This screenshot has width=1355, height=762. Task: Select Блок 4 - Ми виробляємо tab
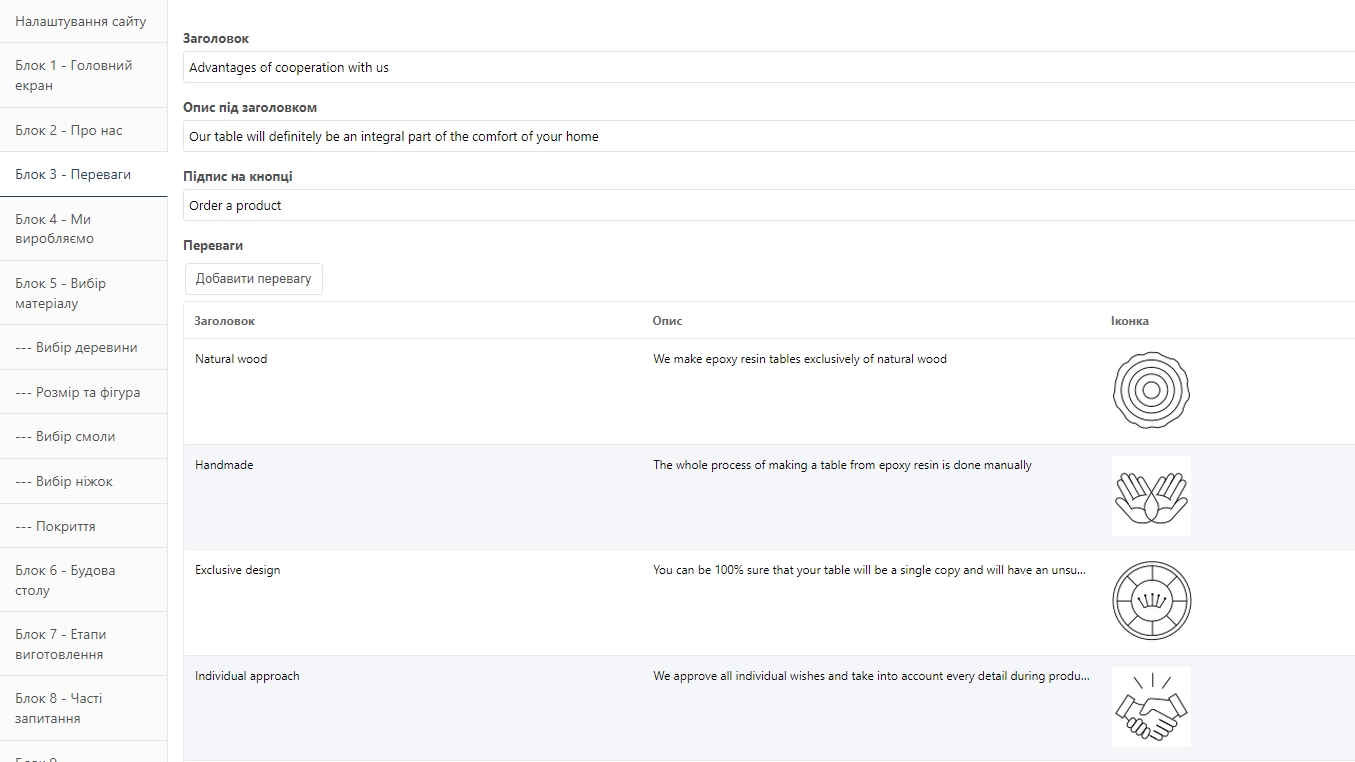coord(83,229)
